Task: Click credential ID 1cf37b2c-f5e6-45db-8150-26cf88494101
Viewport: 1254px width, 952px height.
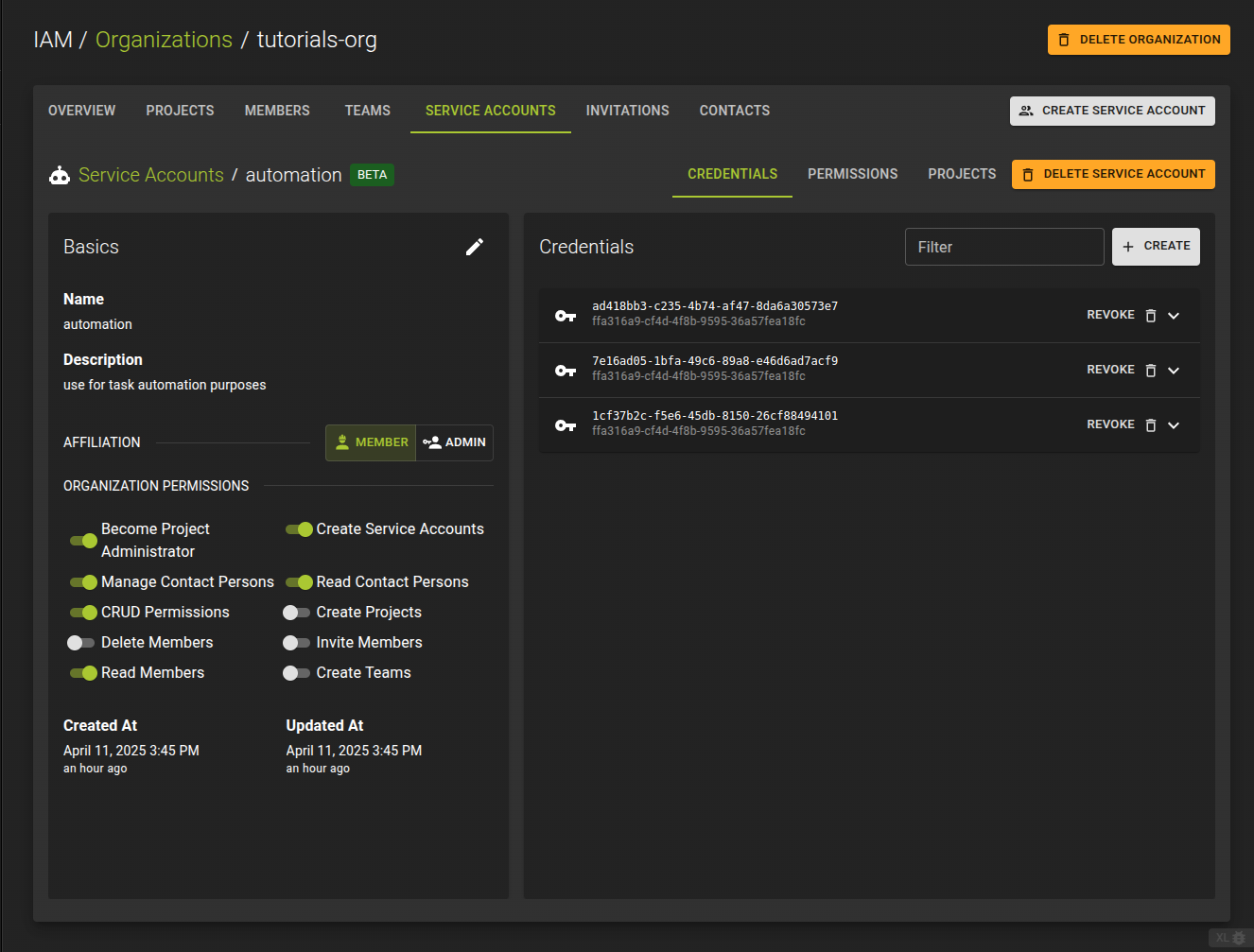Action: [x=715, y=416]
